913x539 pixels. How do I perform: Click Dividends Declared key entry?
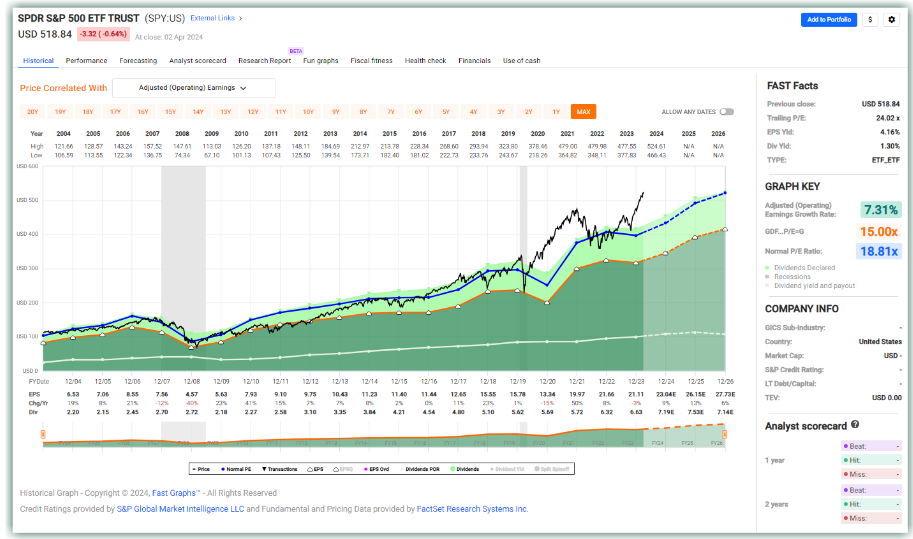click(800, 268)
